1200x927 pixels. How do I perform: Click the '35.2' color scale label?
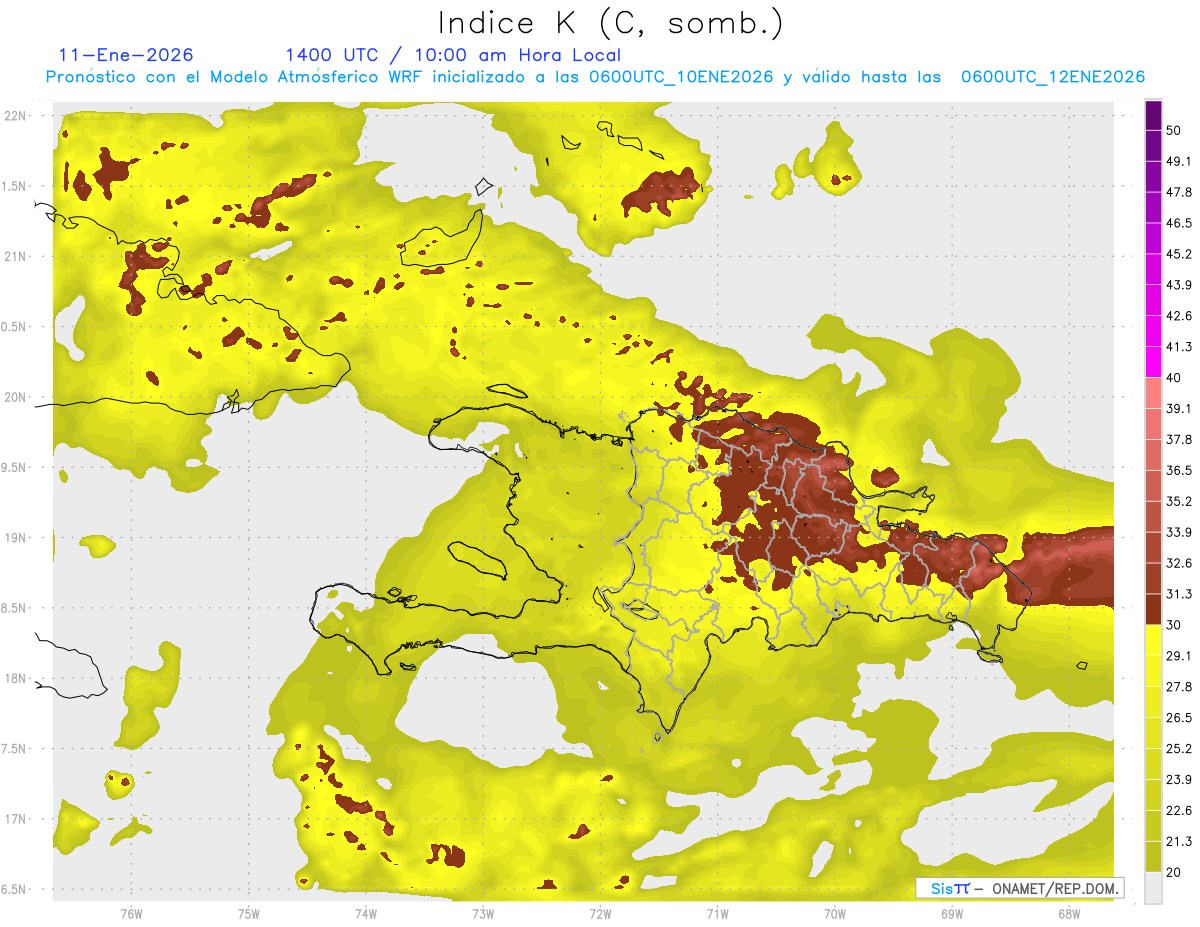(x=1179, y=501)
